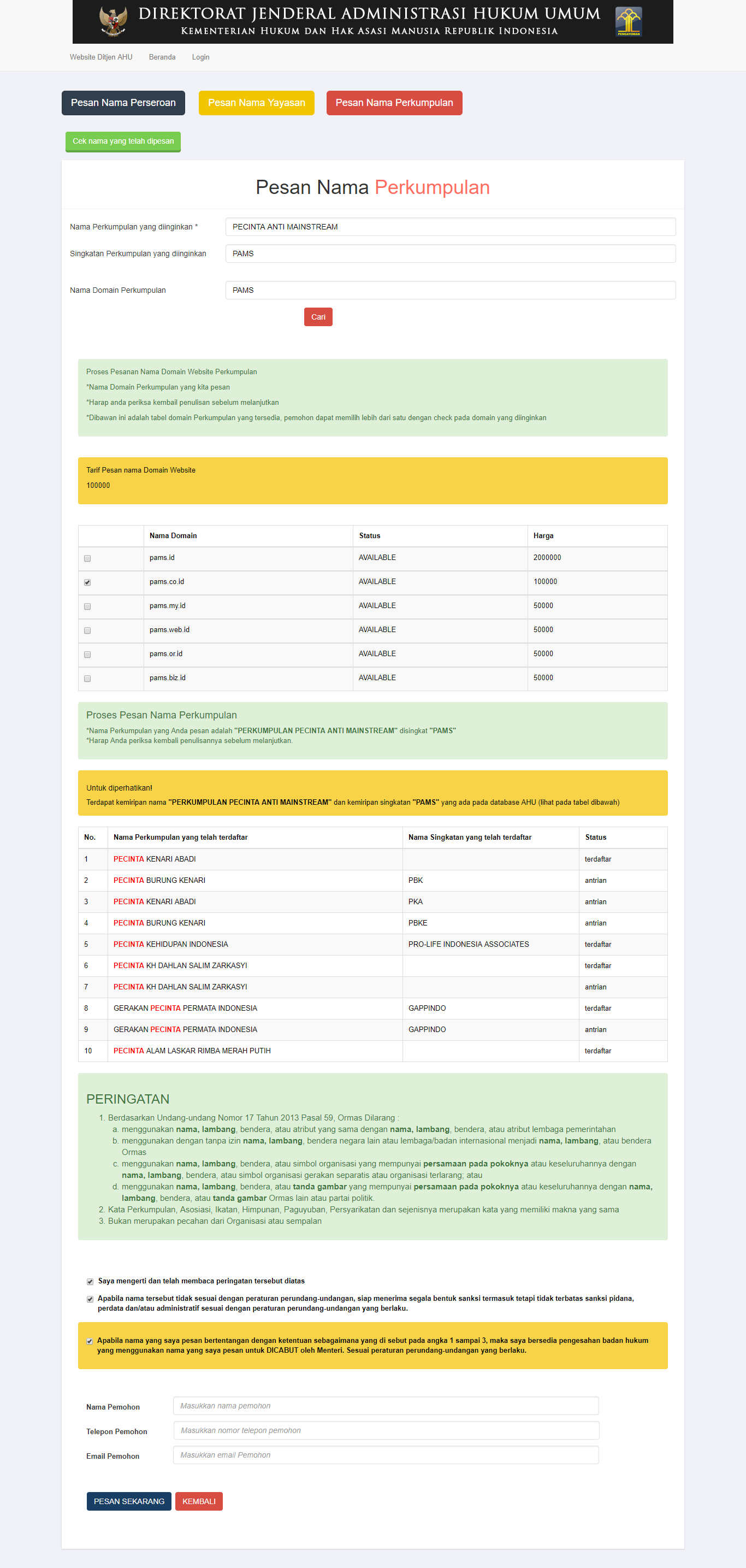Toggle the 'DICABUT oleh Menteri' agreement checkbox
This screenshot has width=746, height=1568.
pos(90,1341)
